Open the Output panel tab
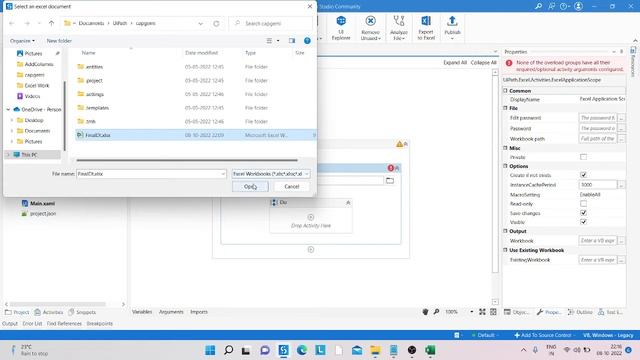This screenshot has height=360, width=640. (x=10, y=323)
